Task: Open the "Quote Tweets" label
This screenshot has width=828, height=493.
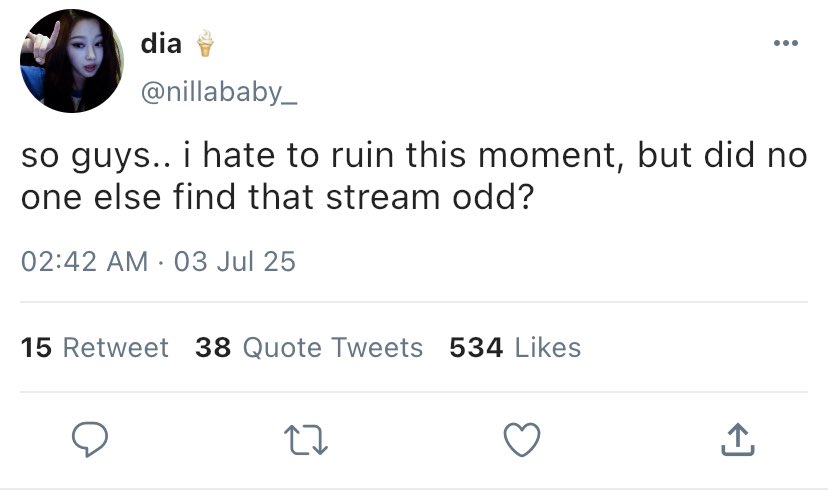Action: [333, 348]
